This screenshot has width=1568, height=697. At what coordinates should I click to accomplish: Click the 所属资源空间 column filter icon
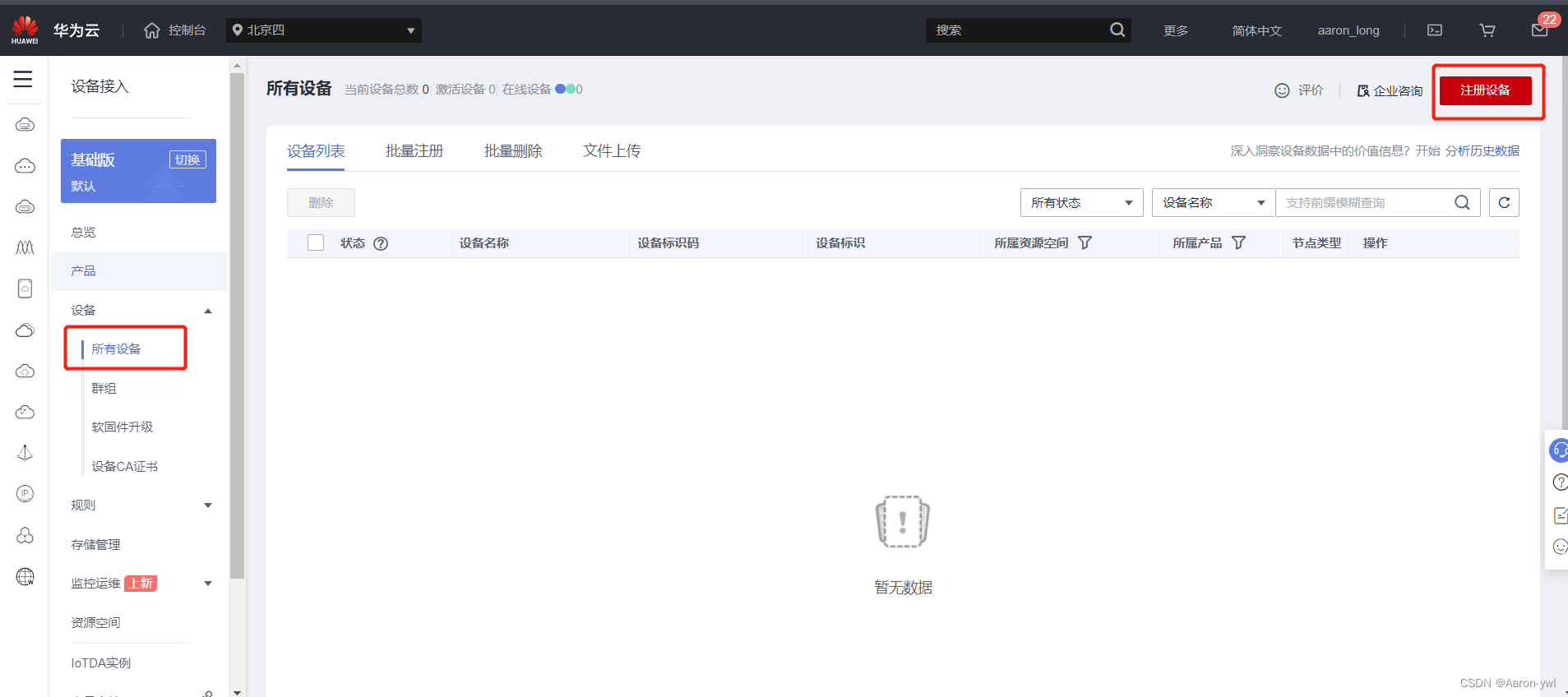(1085, 243)
